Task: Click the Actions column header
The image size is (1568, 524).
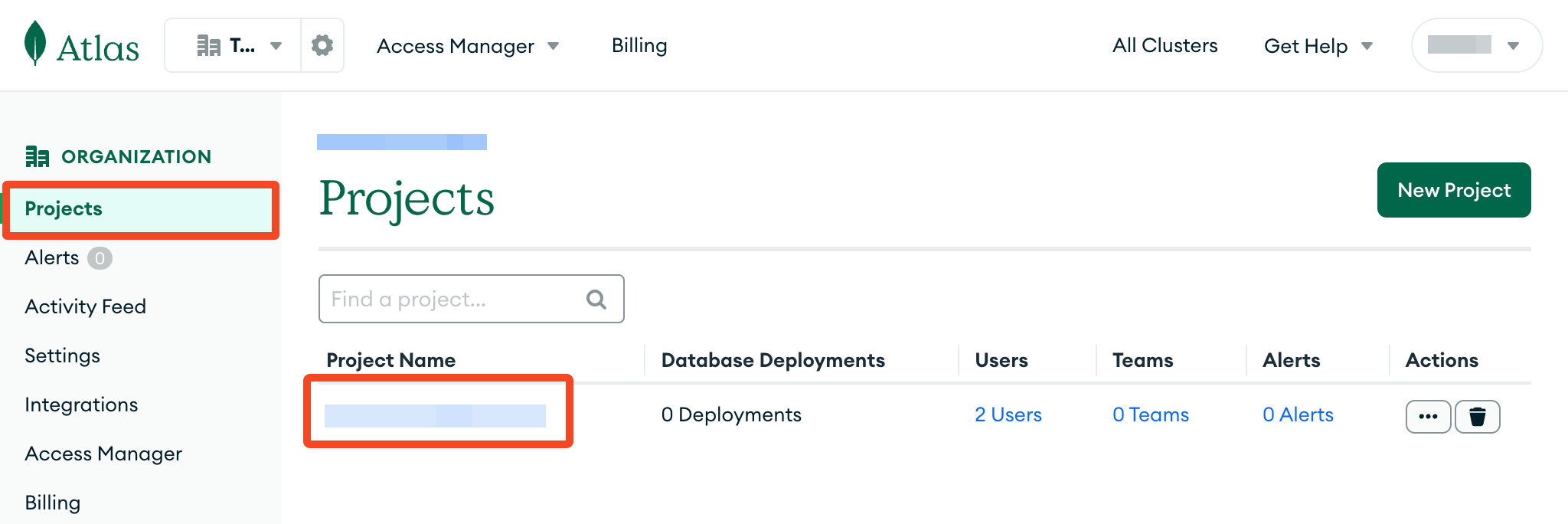Action: (x=1442, y=360)
